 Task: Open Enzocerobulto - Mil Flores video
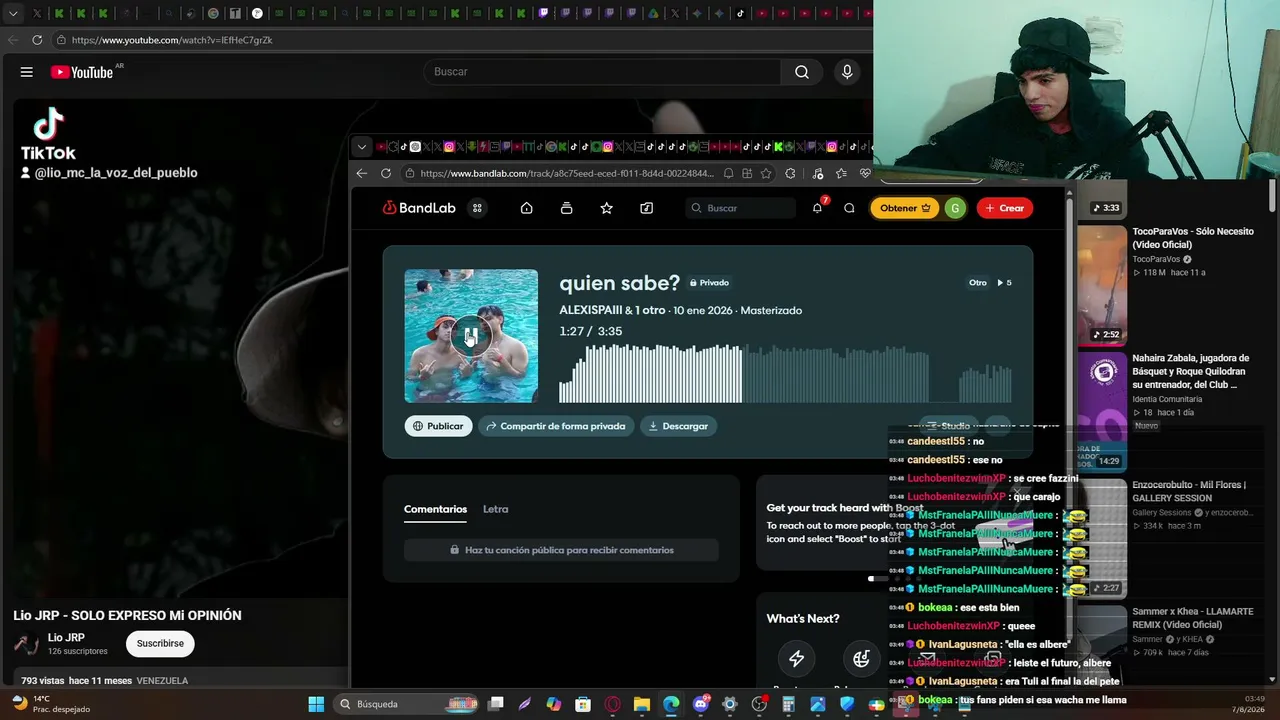pos(1190,491)
